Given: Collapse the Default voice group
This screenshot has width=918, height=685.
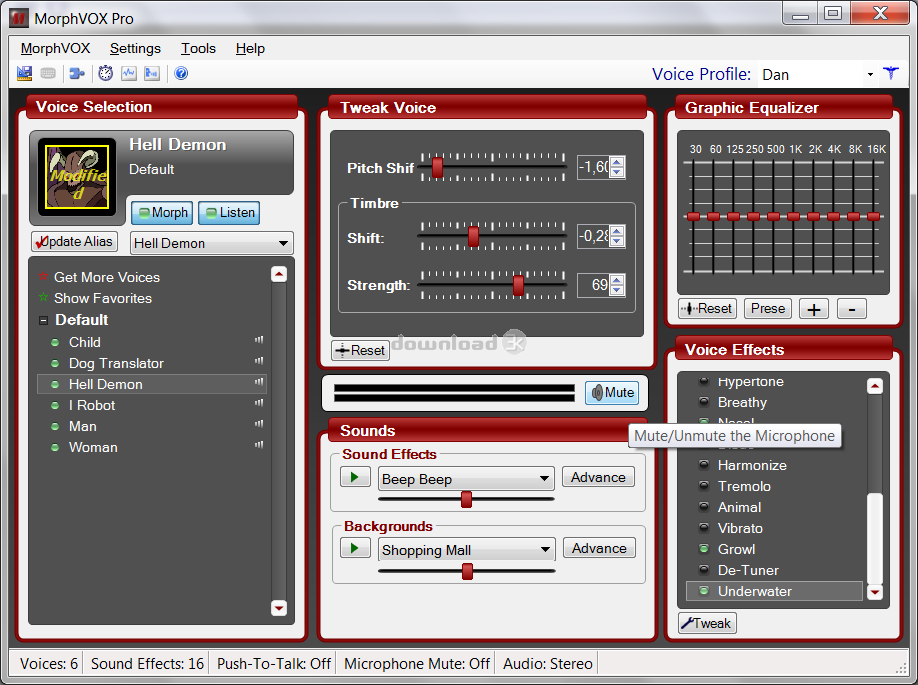Looking at the screenshot, I should (x=43, y=320).
